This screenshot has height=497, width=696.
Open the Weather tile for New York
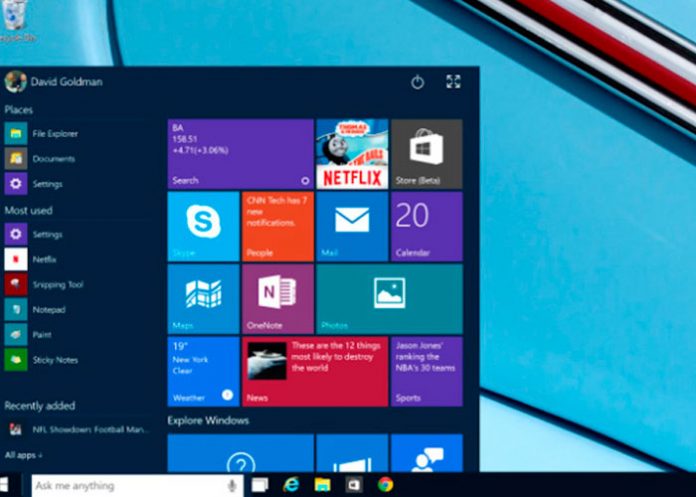pyautogui.click(x=203, y=371)
